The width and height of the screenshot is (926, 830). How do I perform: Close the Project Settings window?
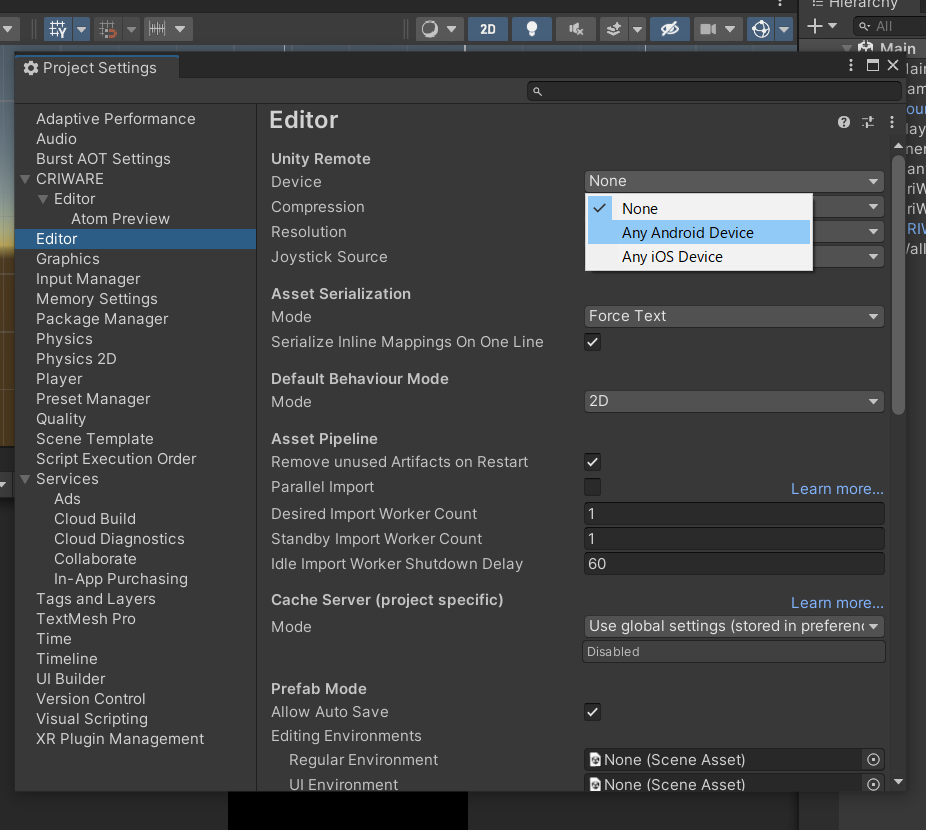893,65
